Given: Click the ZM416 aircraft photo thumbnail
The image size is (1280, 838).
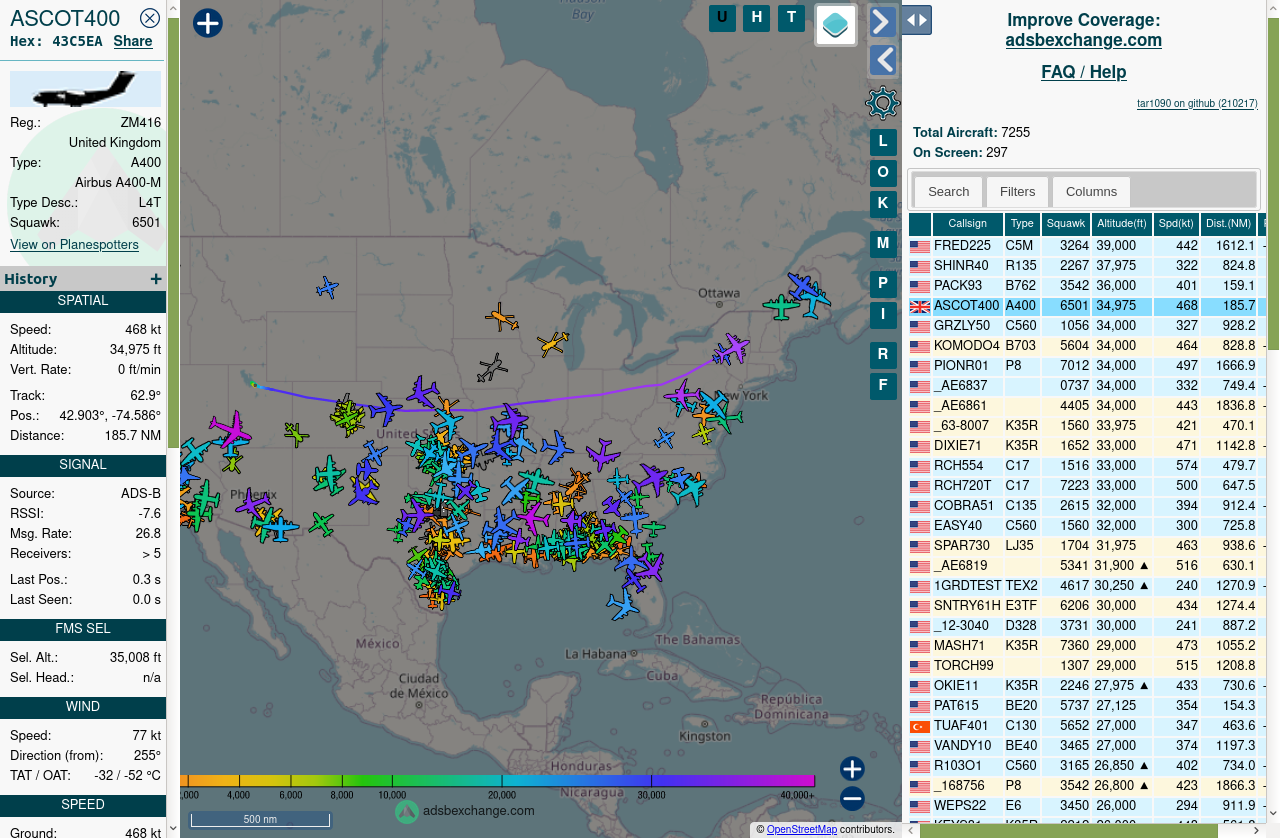Looking at the screenshot, I should tap(85, 89).
